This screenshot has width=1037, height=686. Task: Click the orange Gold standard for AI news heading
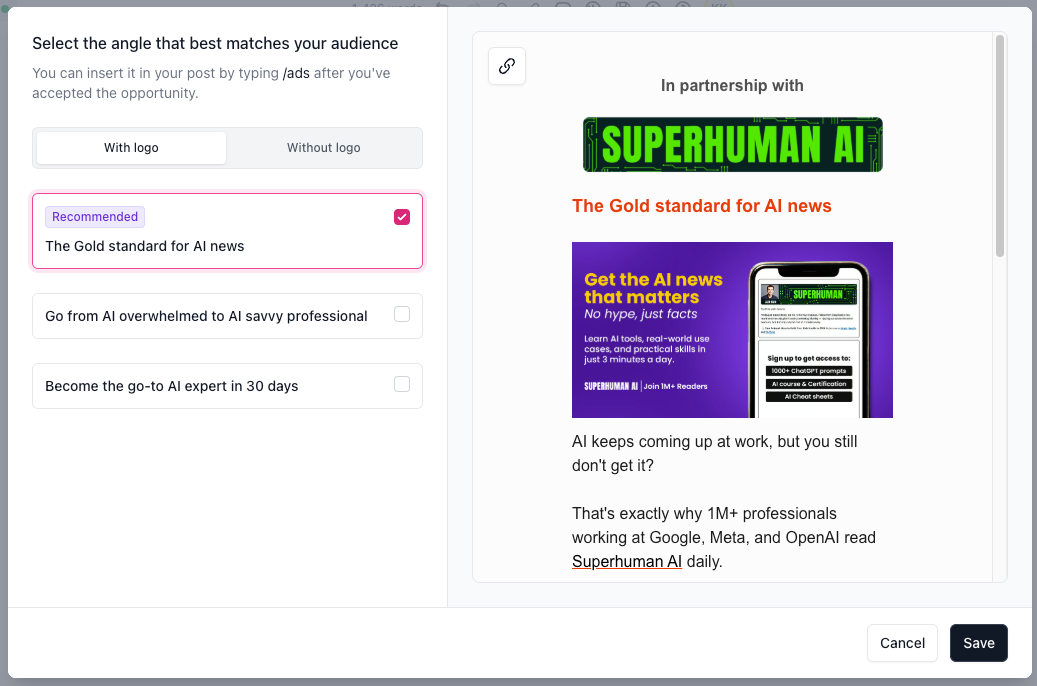point(701,206)
